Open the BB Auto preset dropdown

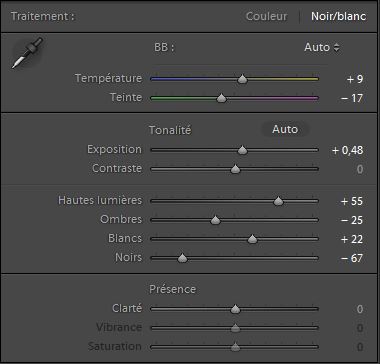322,48
